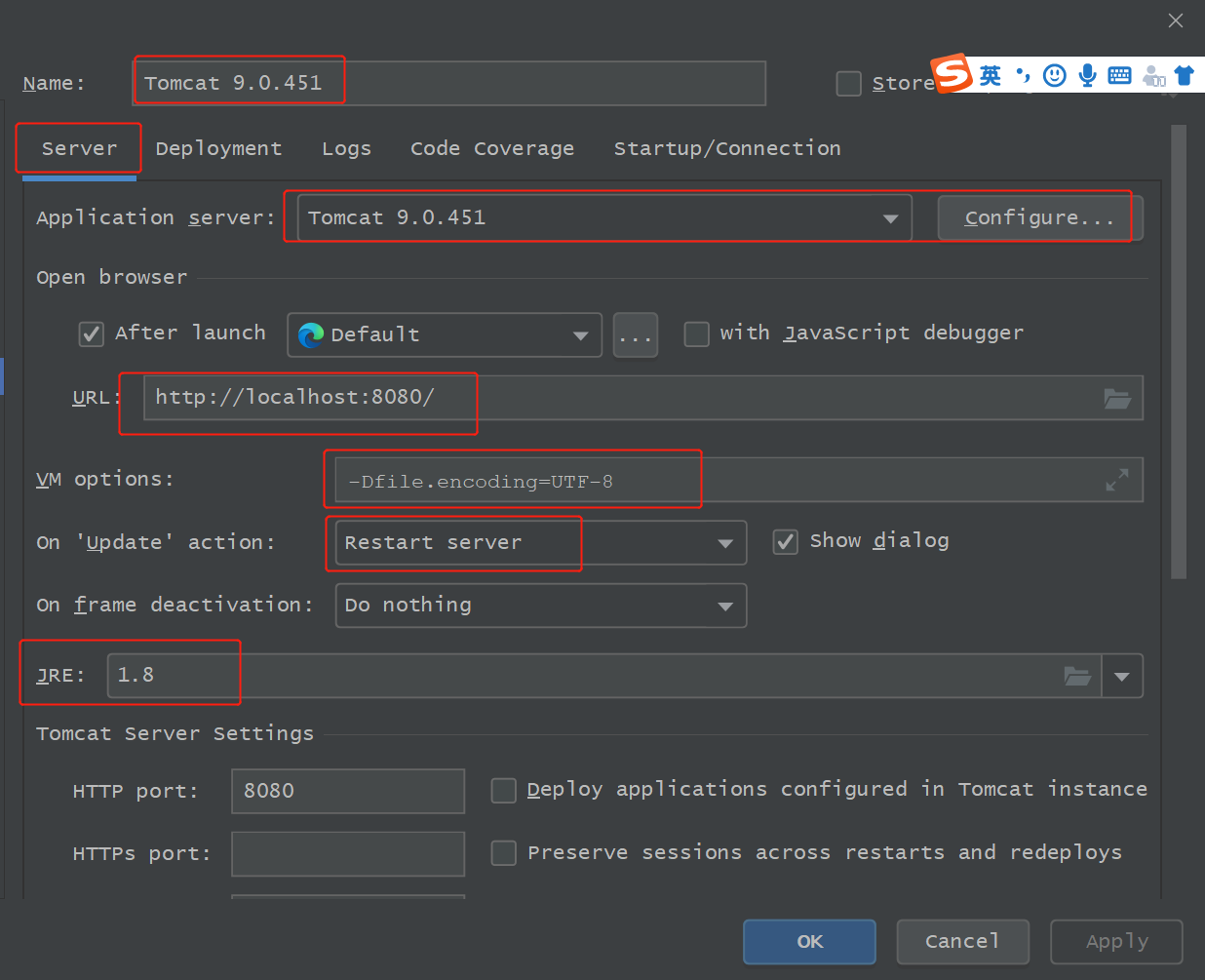Click the Sogou input method logo
Image resolution: width=1205 pixels, height=980 pixels.
952,73
